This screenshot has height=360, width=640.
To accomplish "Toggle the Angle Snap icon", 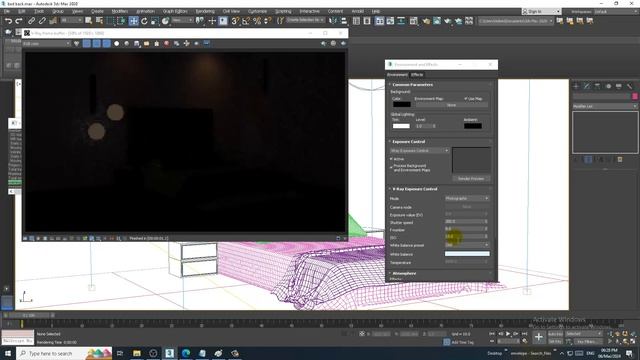I will (x=246, y=21).
